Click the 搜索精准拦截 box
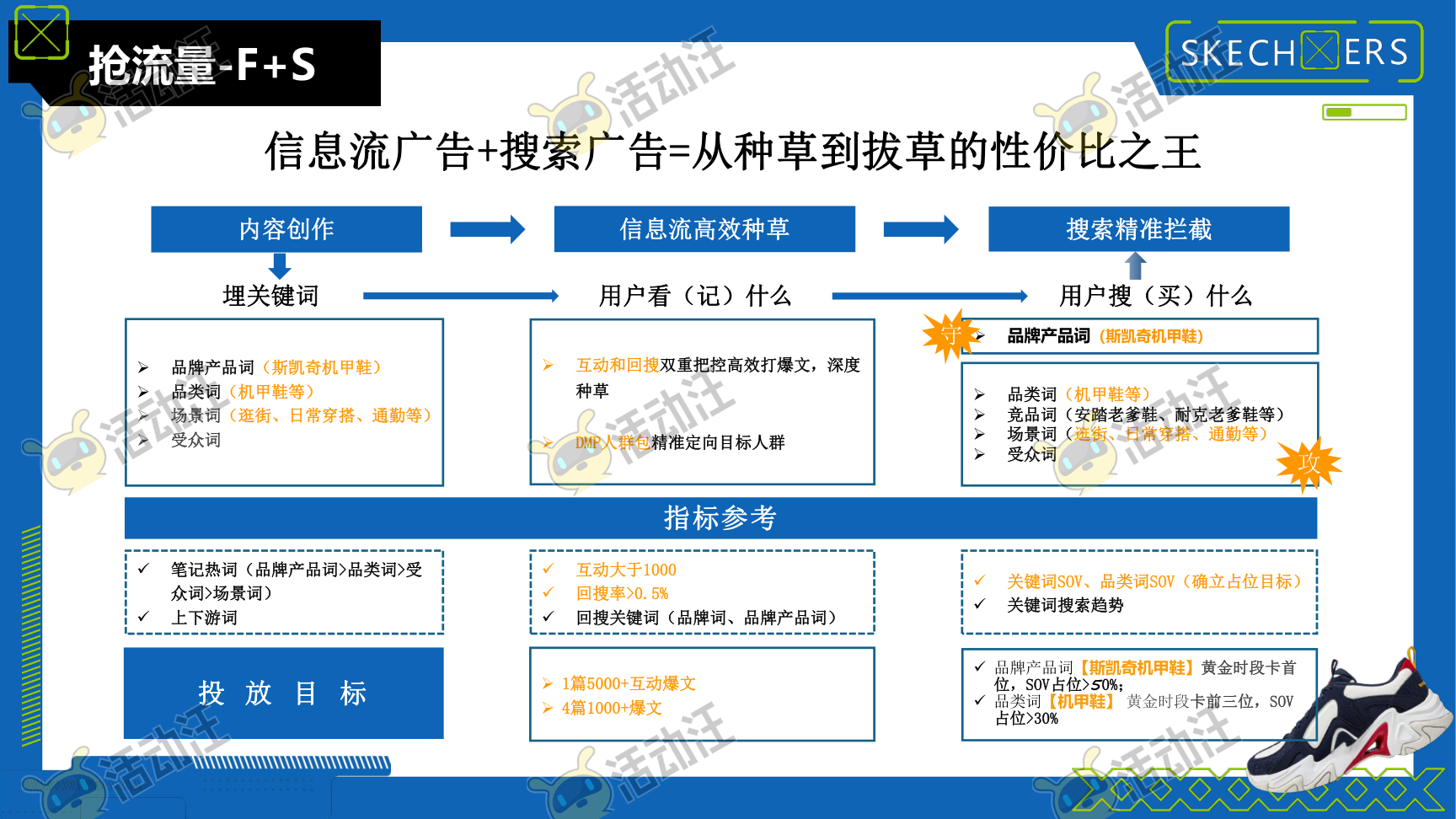This screenshot has height=819, width=1456. (1138, 229)
